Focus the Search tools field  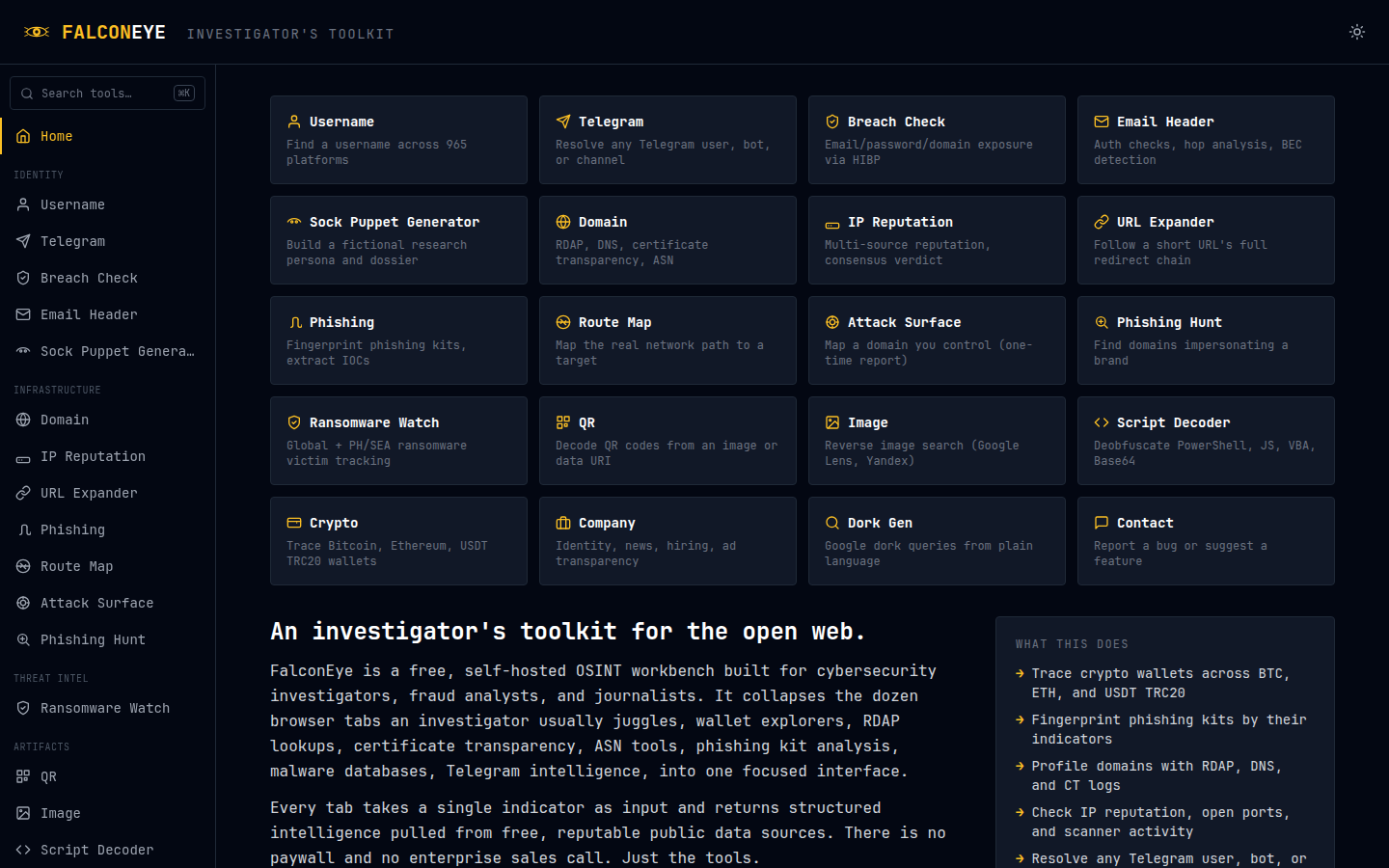[107, 94]
